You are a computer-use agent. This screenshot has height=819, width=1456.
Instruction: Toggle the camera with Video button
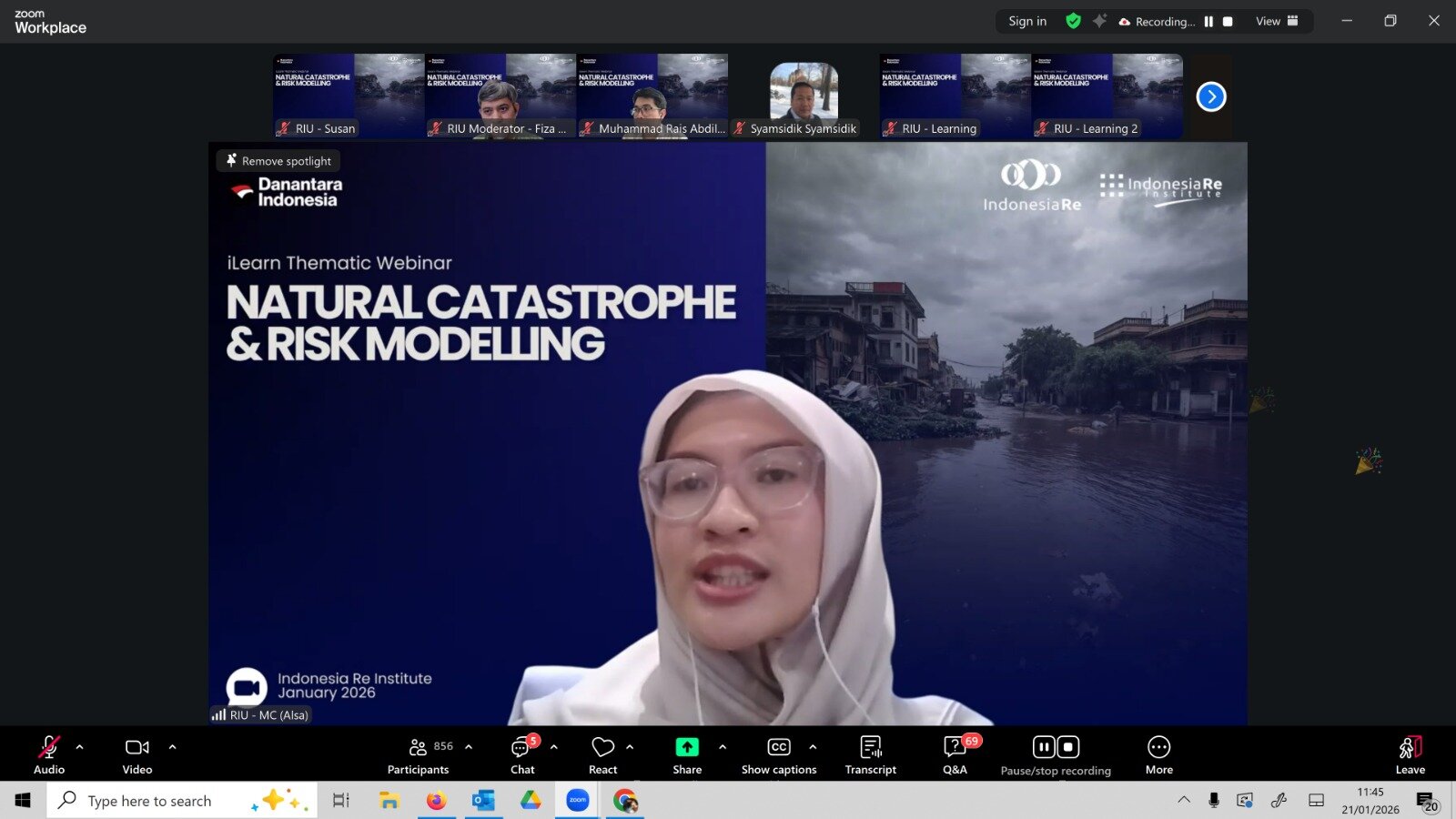(137, 754)
